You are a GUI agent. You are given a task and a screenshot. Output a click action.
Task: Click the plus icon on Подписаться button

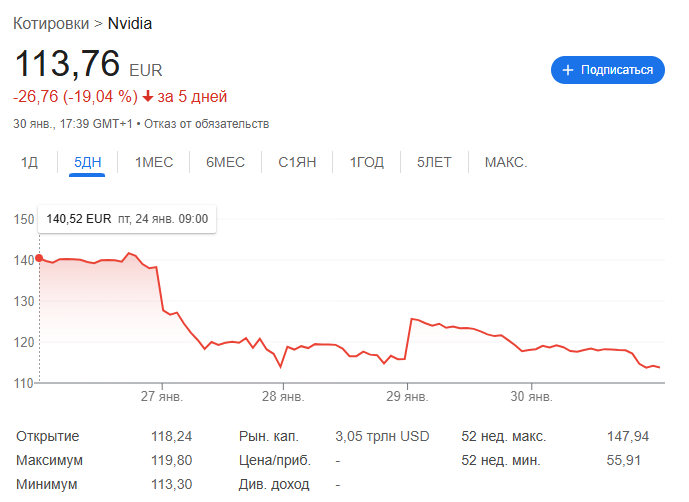click(568, 70)
